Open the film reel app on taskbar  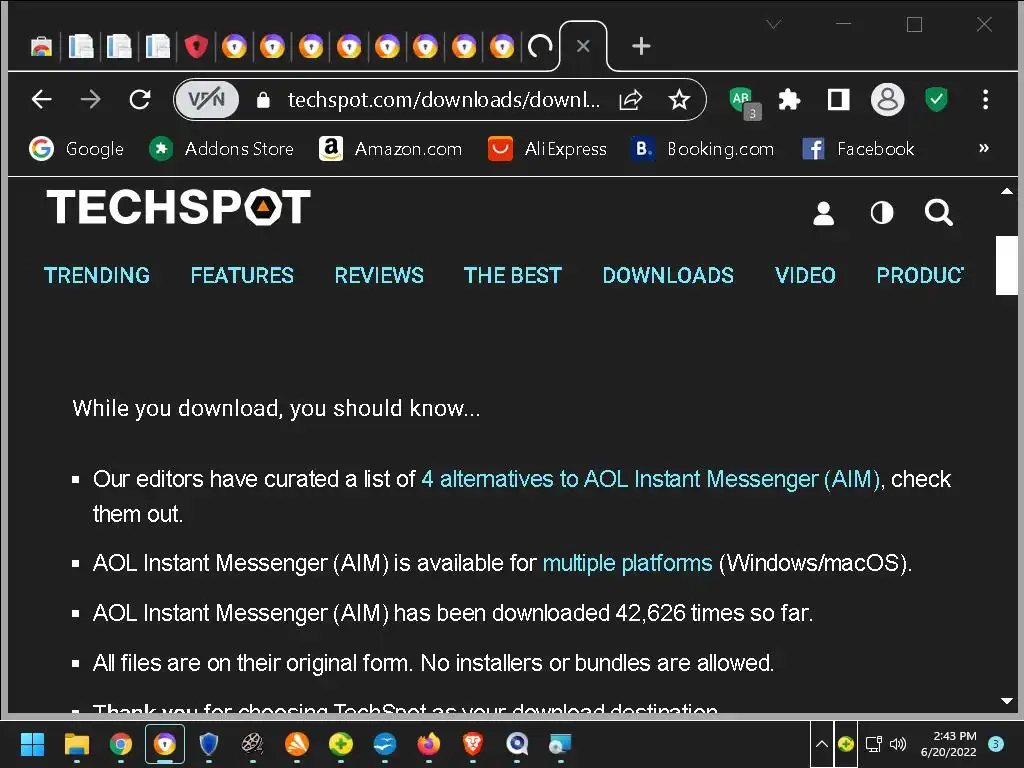pyautogui.click(x=253, y=744)
